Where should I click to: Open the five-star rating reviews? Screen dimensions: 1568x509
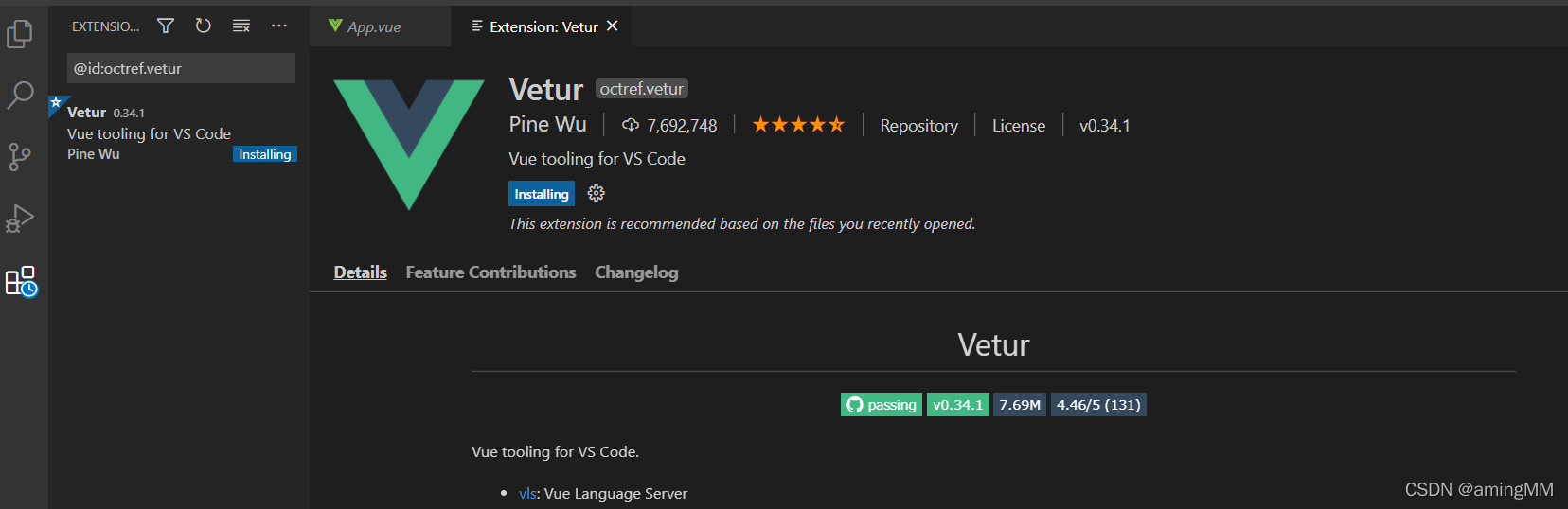[798, 125]
